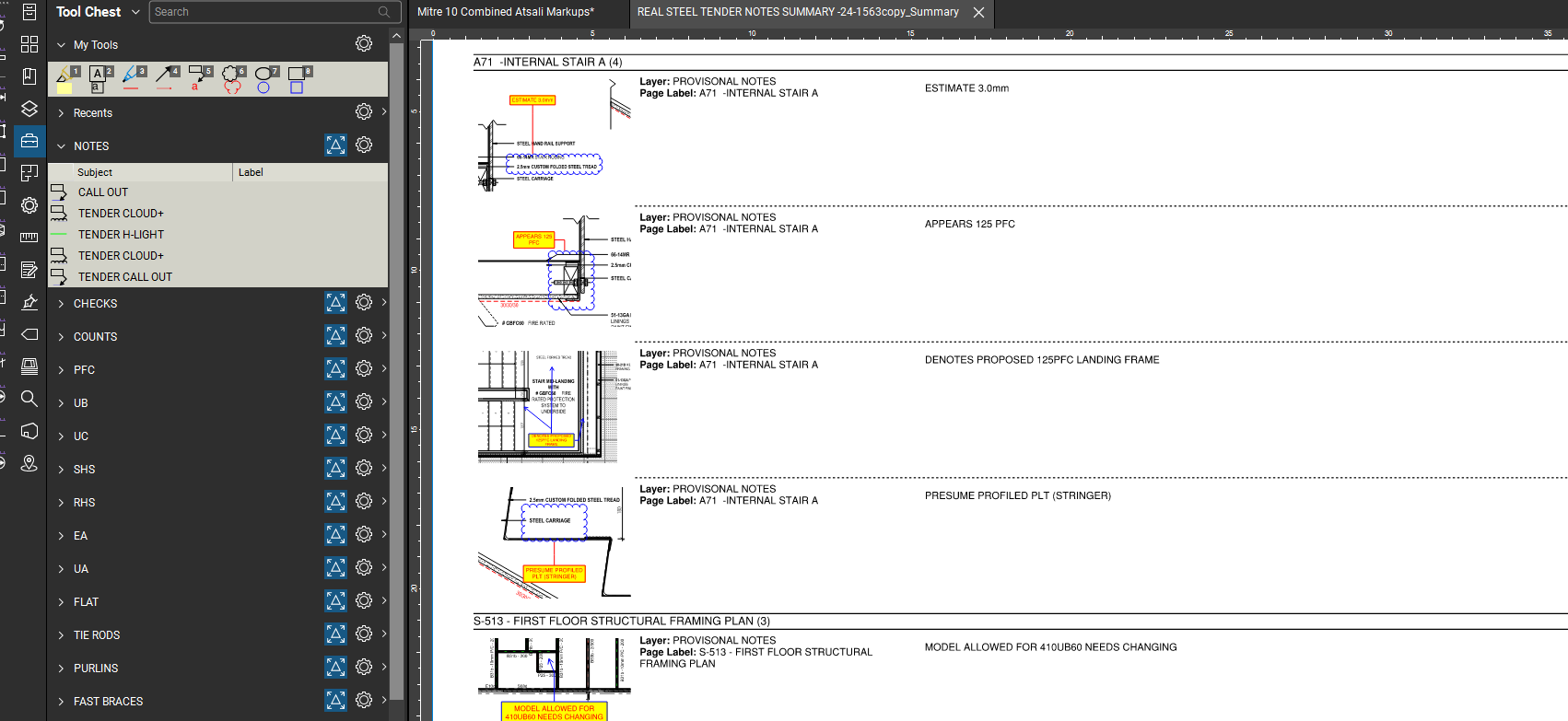Click the ESTIMATE 3.0mm markup thumbnail
The height and width of the screenshot is (721, 1568).
click(554, 135)
